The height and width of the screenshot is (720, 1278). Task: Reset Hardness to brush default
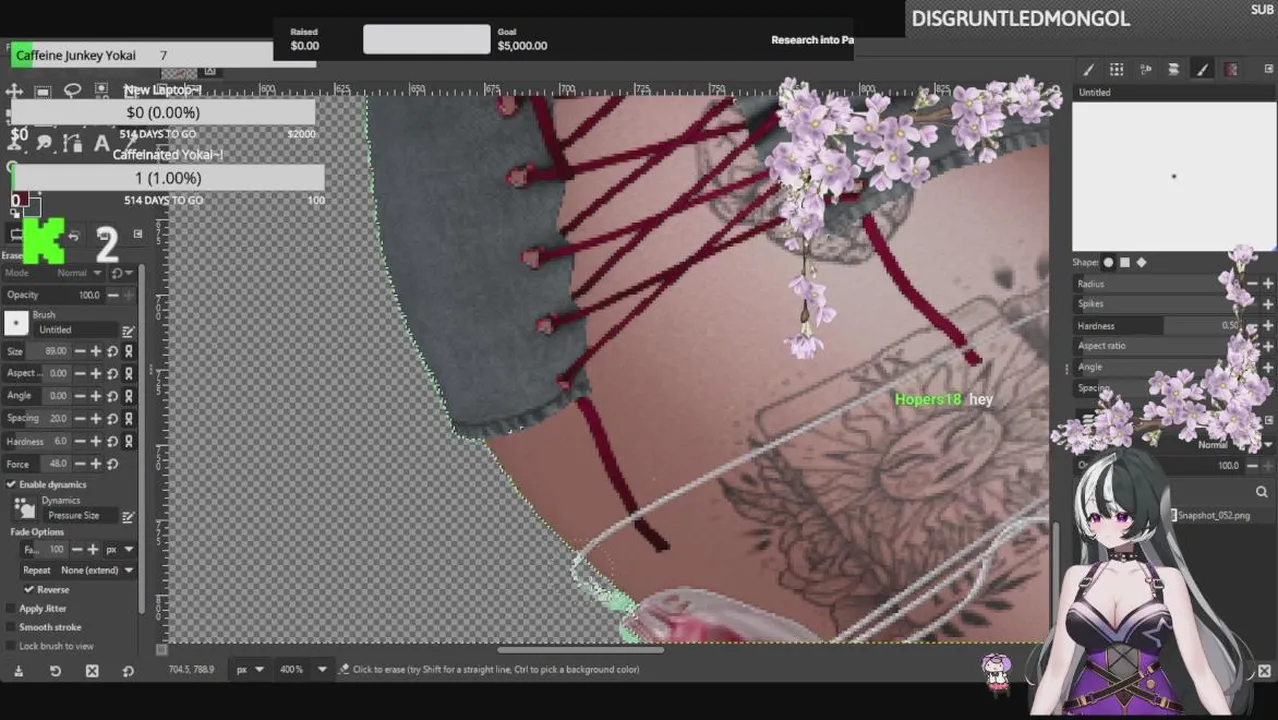[x=112, y=441]
